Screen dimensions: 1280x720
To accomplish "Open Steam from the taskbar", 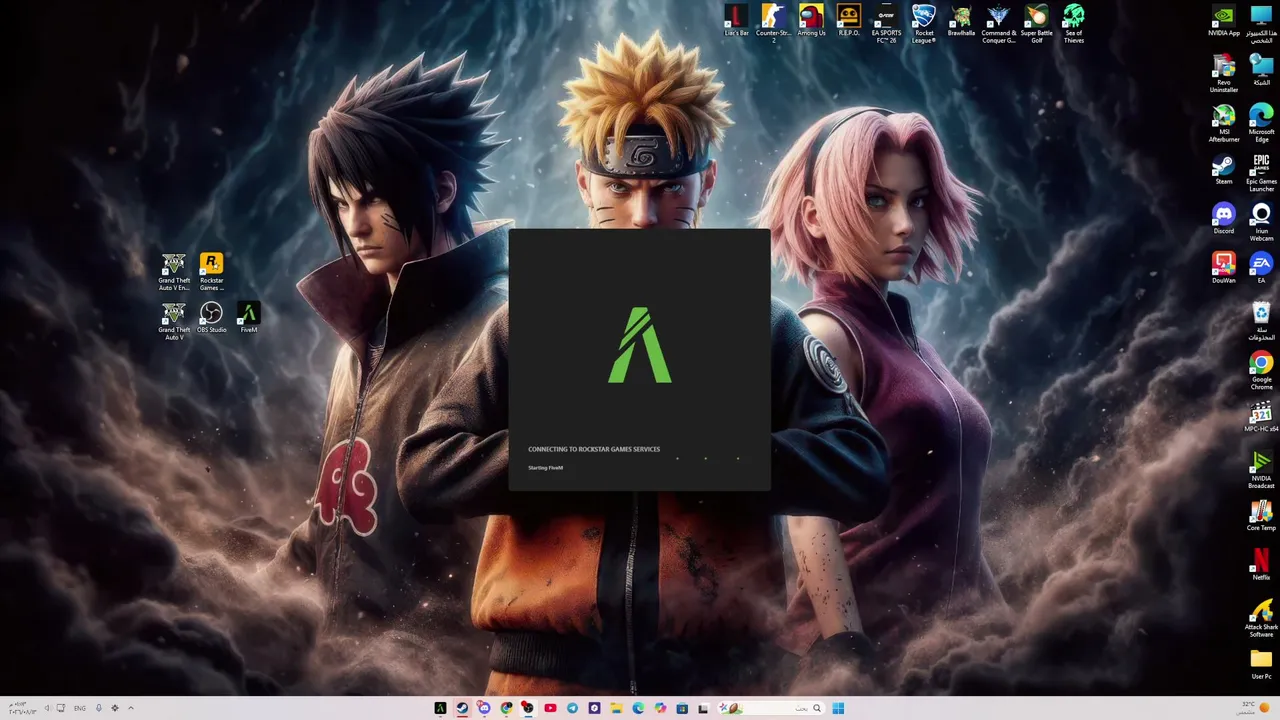I will 462,708.
